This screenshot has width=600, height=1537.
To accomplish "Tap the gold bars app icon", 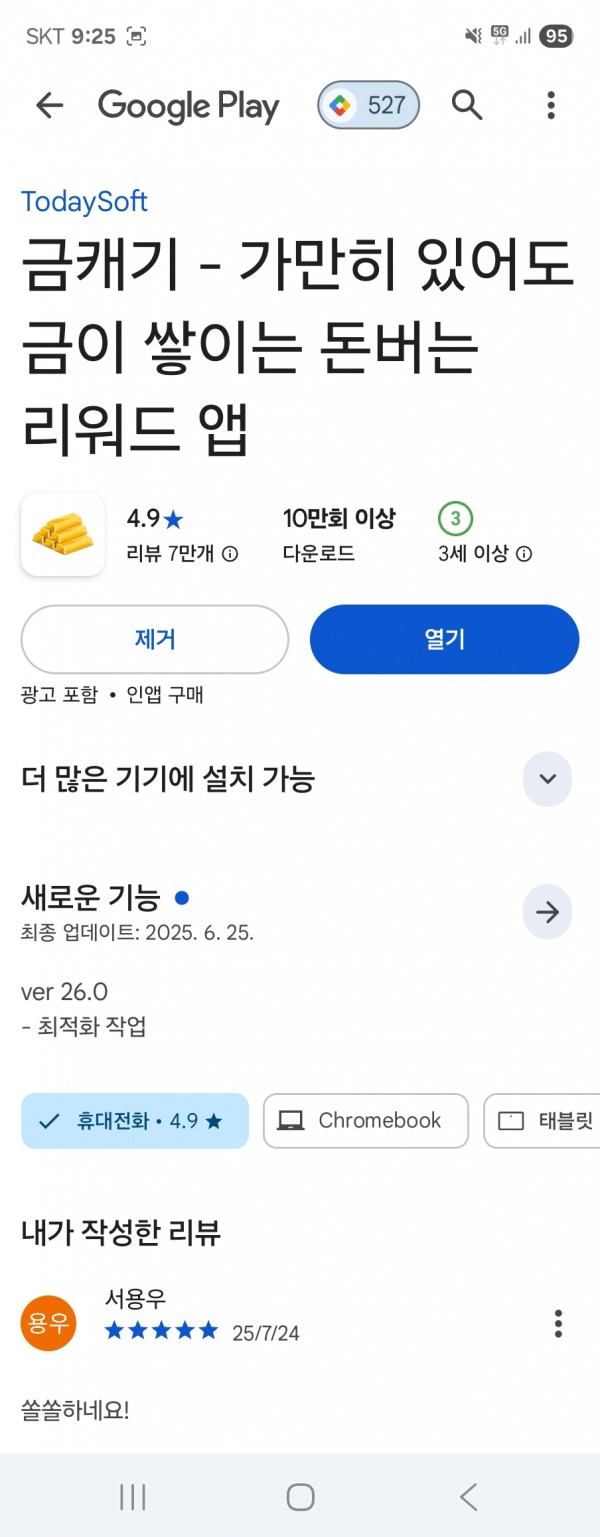I will 63,534.
